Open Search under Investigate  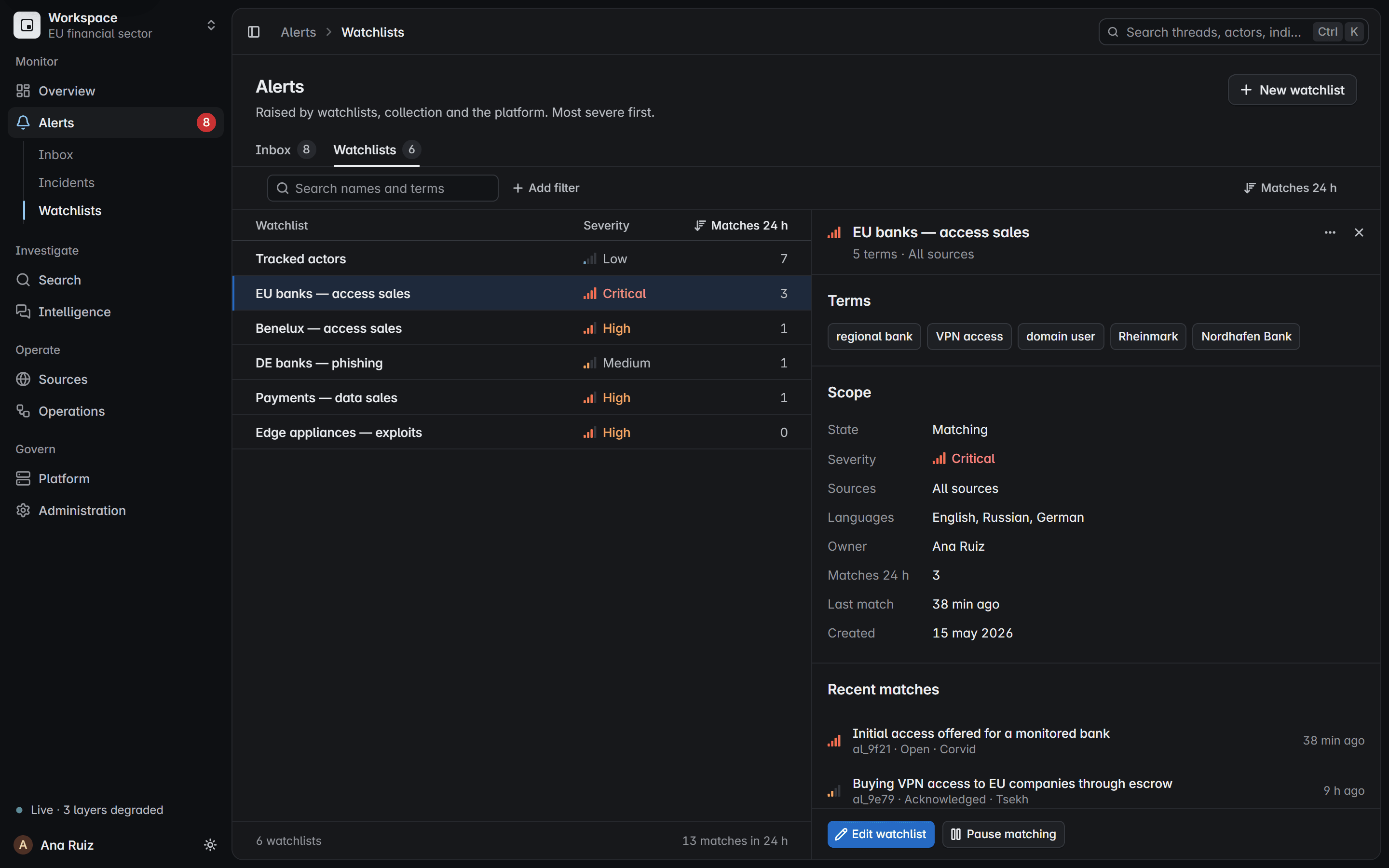click(115, 280)
